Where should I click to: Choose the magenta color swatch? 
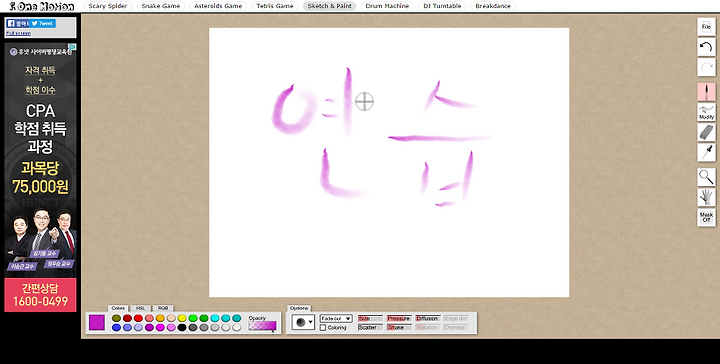click(x=160, y=327)
